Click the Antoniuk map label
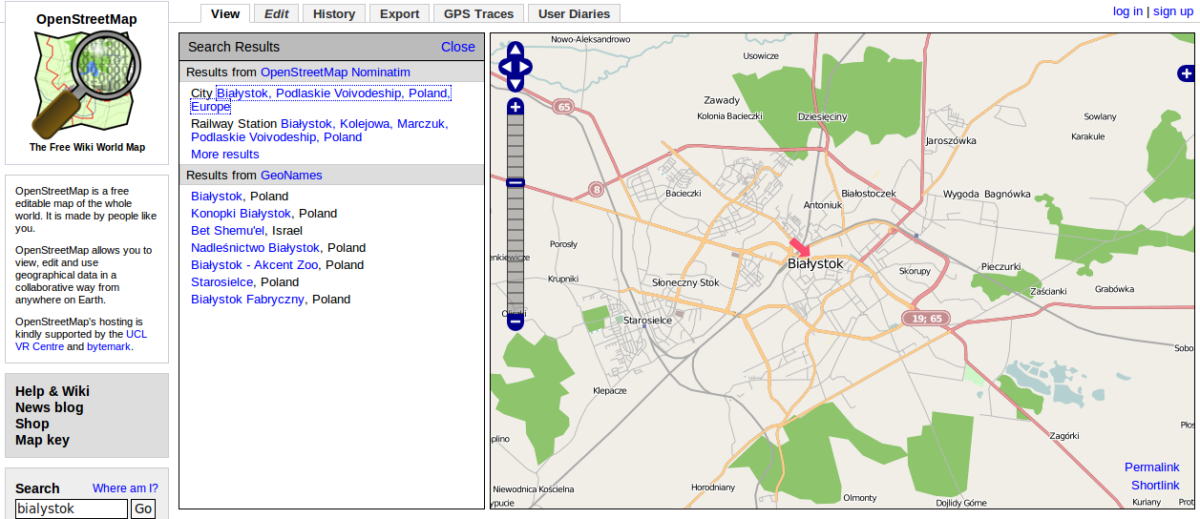The image size is (1200, 519). (x=824, y=205)
